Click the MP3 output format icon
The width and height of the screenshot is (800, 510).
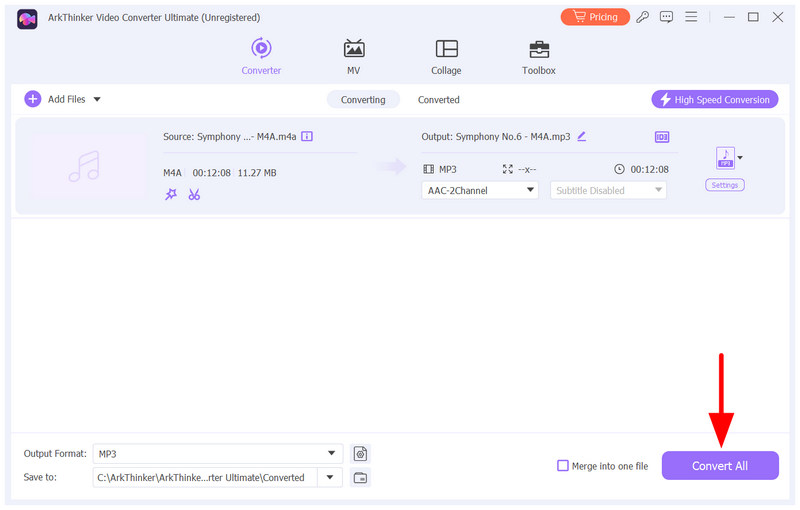click(x=726, y=158)
